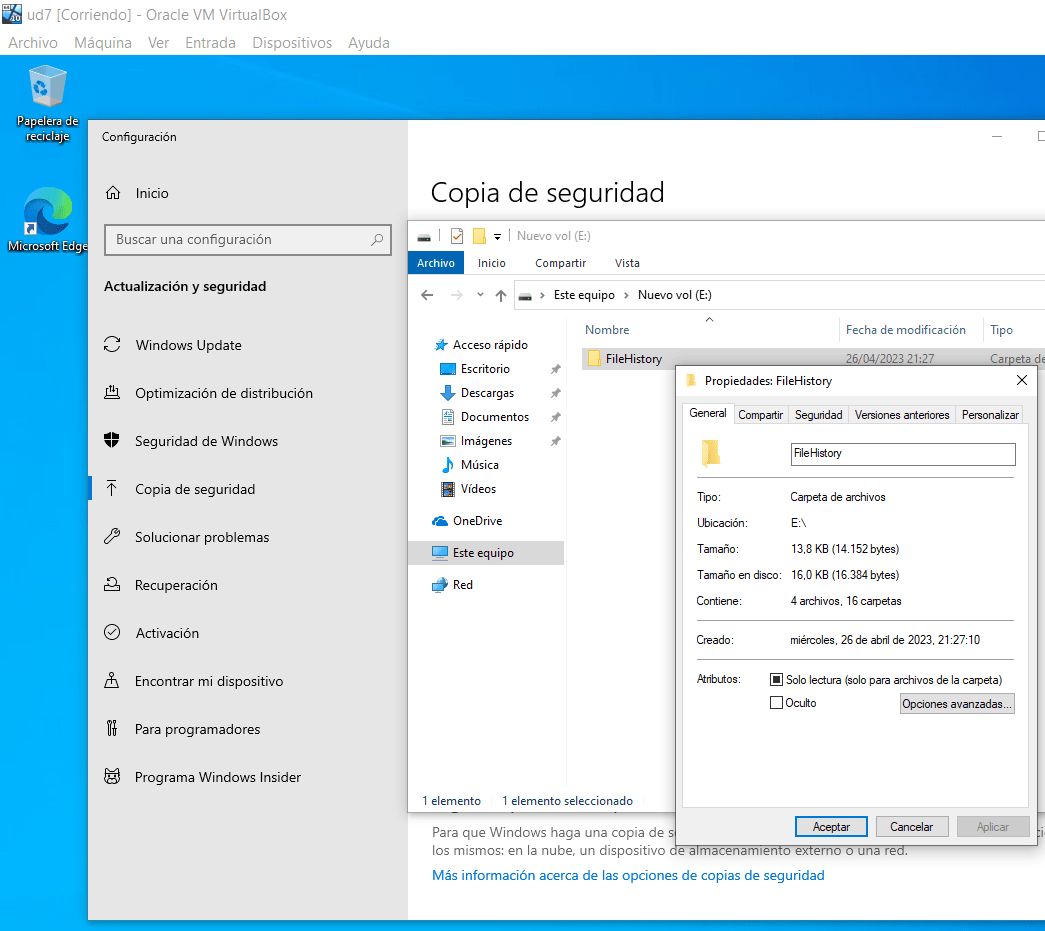Open the quick access toolbar customization dropdown

point(498,237)
